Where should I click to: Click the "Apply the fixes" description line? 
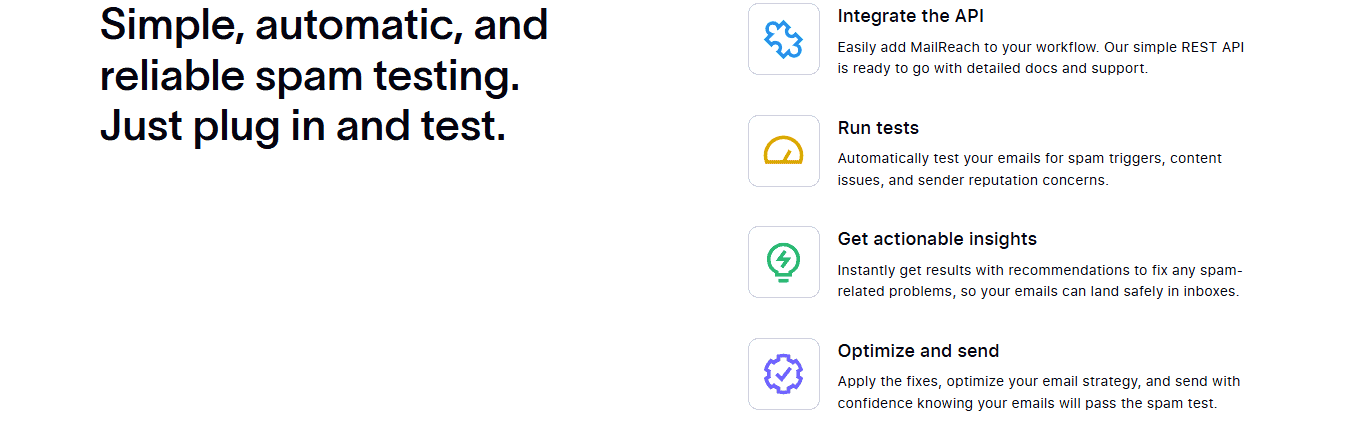tap(1039, 381)
